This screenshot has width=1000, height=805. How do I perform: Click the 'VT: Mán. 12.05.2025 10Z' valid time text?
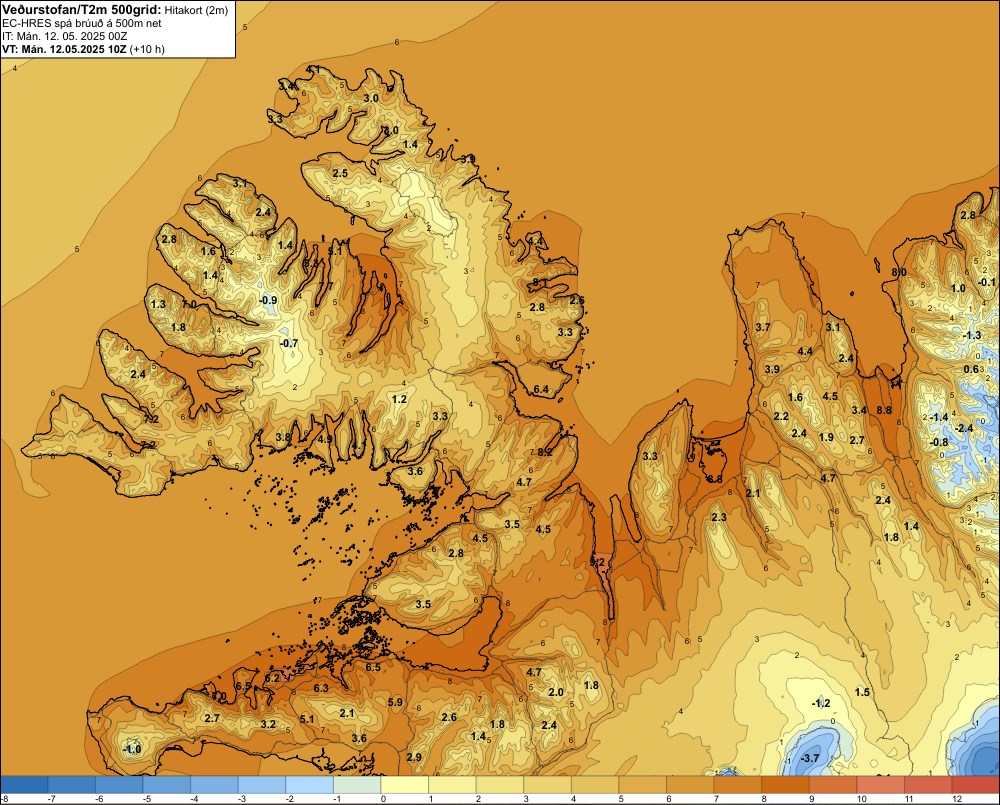(x=64, y=49)
